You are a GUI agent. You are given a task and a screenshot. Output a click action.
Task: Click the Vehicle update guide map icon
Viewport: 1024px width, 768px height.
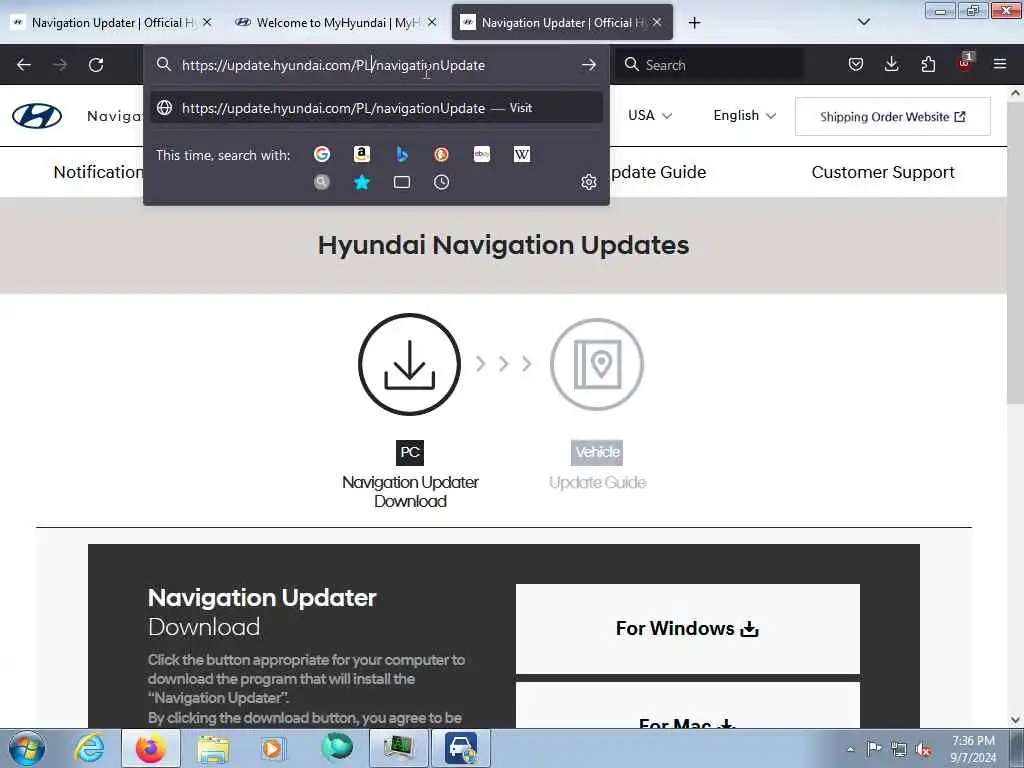(x=597, y=364)
